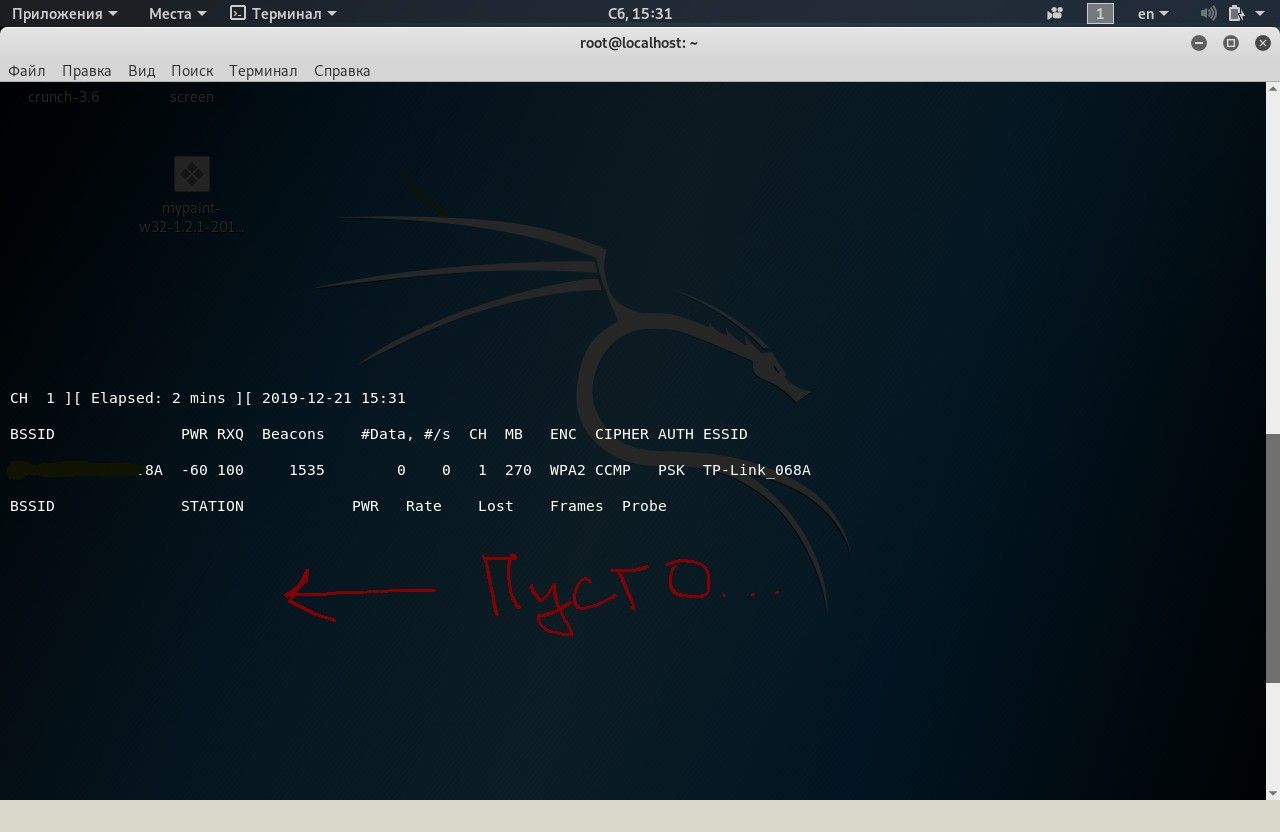Click the STATION column header
The width and height of the screenshot is (1280, 832).
click(x=212, y=506)
